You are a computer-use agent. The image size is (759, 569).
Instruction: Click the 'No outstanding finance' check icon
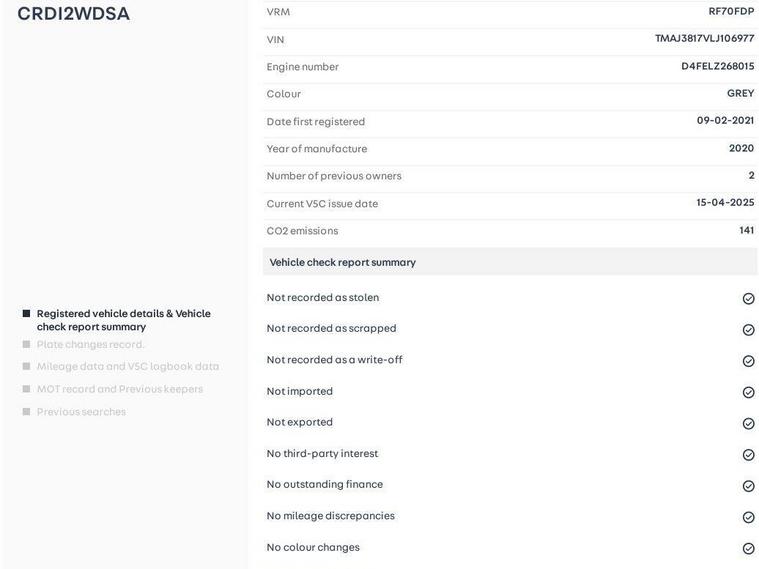tap(748, 486)
